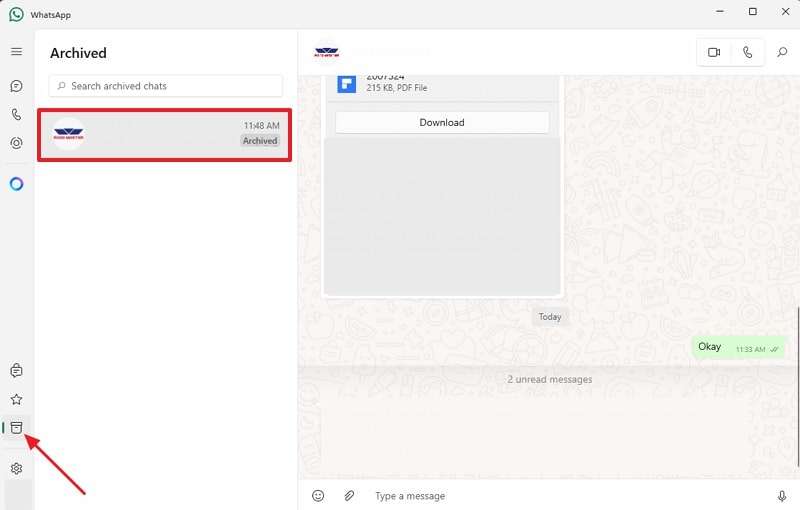Open Starred messages from the sidebar
800x510 pixels.
[16, 399]
